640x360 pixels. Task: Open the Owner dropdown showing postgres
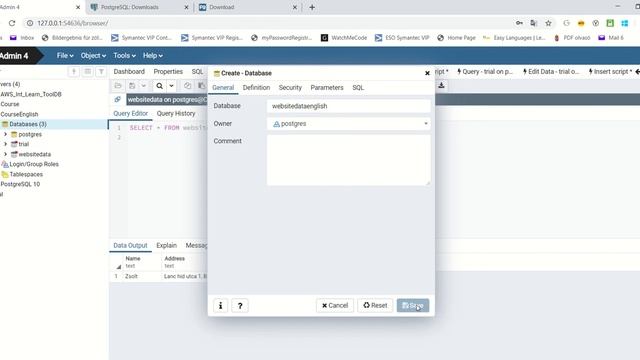(x=349, y=124)
